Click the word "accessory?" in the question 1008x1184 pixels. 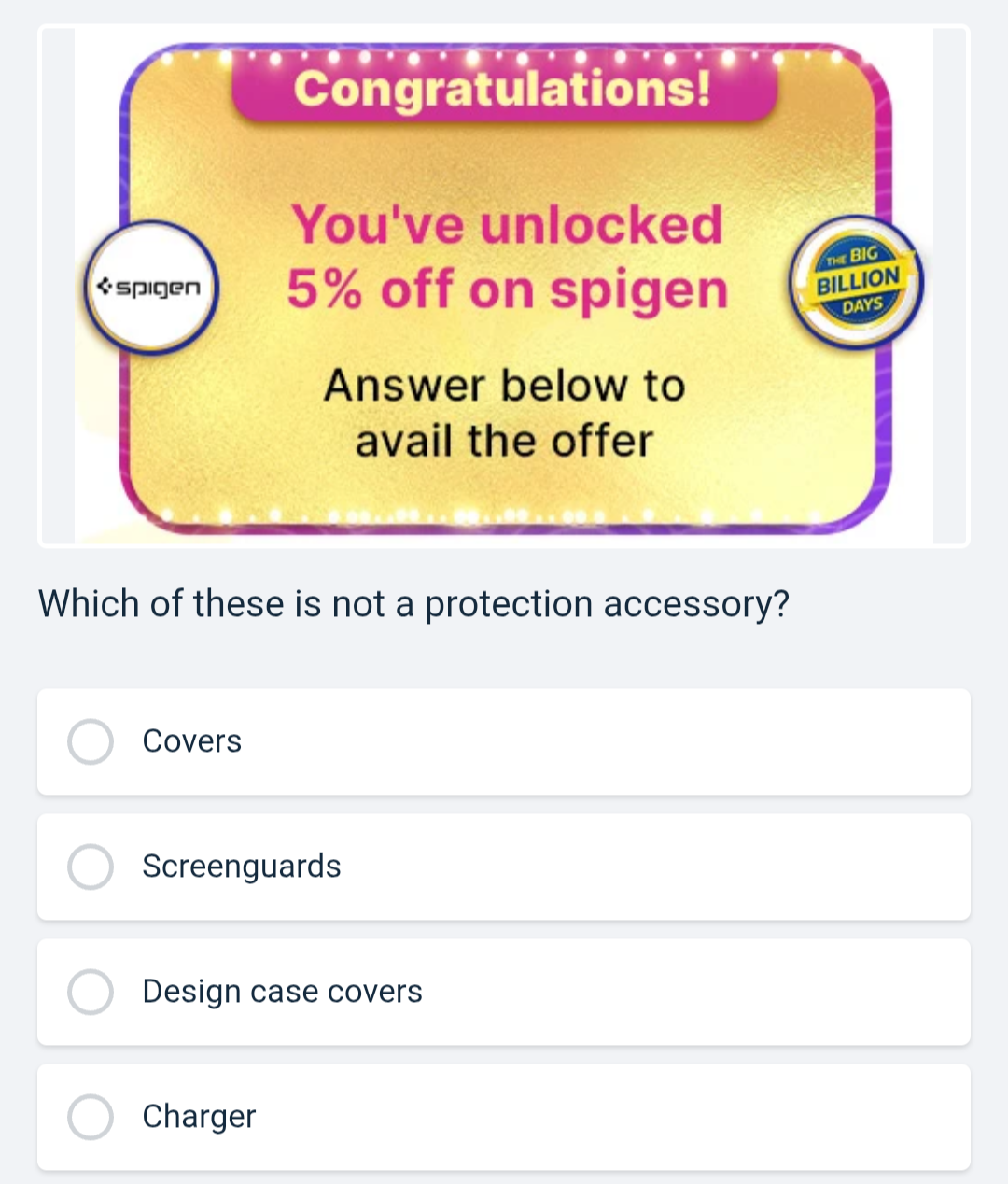tap(696, 605)
